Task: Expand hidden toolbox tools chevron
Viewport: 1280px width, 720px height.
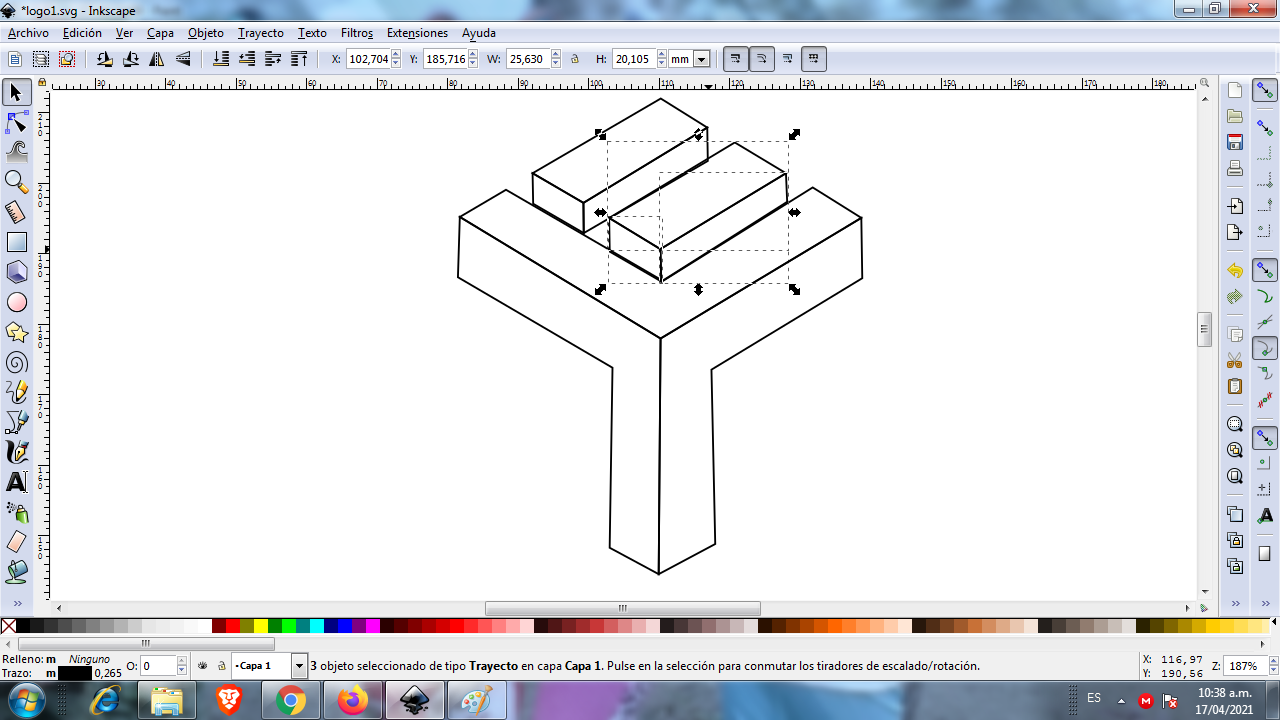Action: [x=17, y=603]
